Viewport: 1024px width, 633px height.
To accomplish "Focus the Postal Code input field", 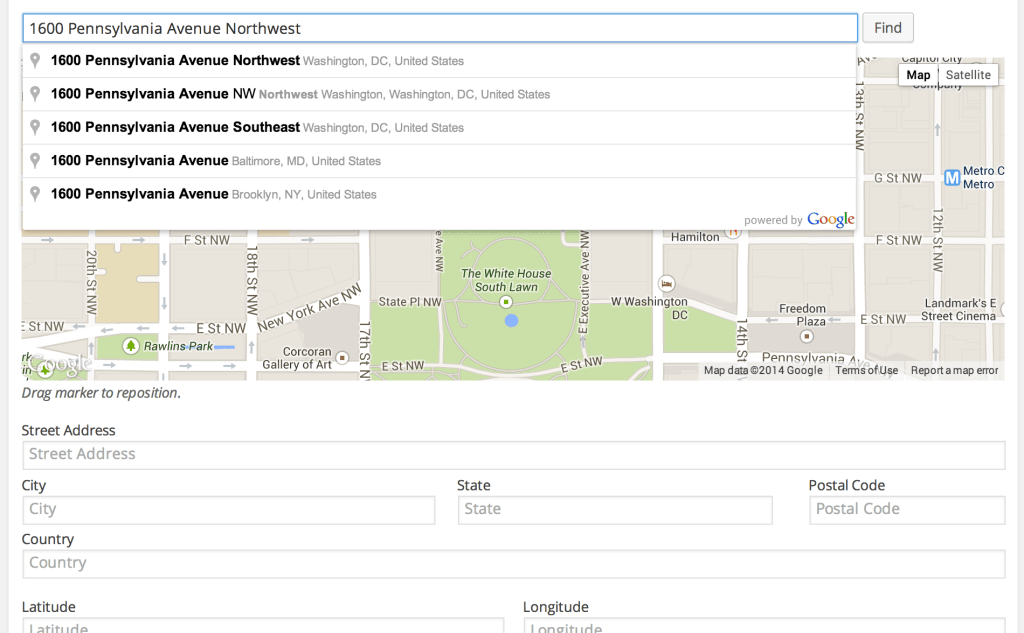I will click(x=906, y=510).
